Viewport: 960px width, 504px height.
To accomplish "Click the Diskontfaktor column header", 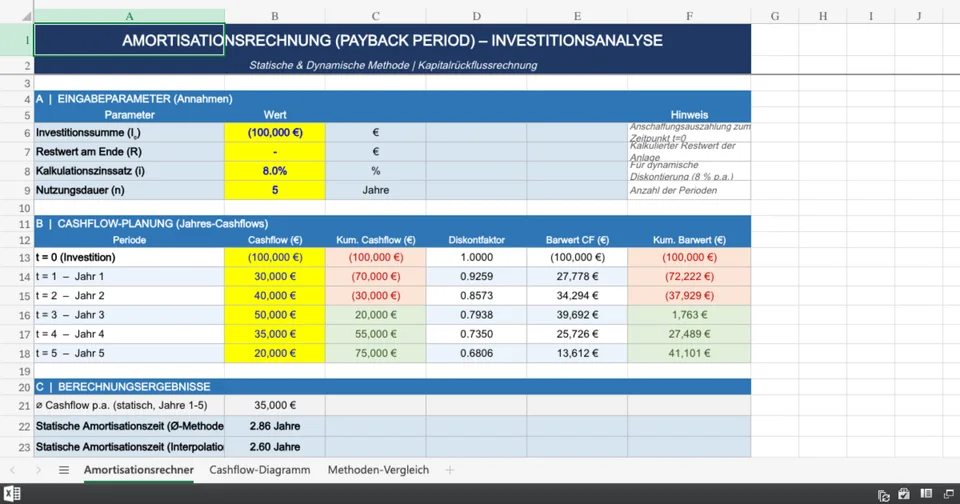I will pyautogui.click(x=476, y=240).
